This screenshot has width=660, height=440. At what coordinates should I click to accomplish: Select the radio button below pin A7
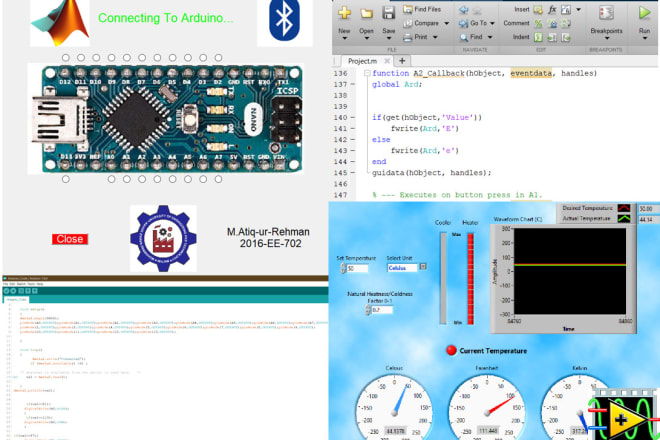[218, 179]
